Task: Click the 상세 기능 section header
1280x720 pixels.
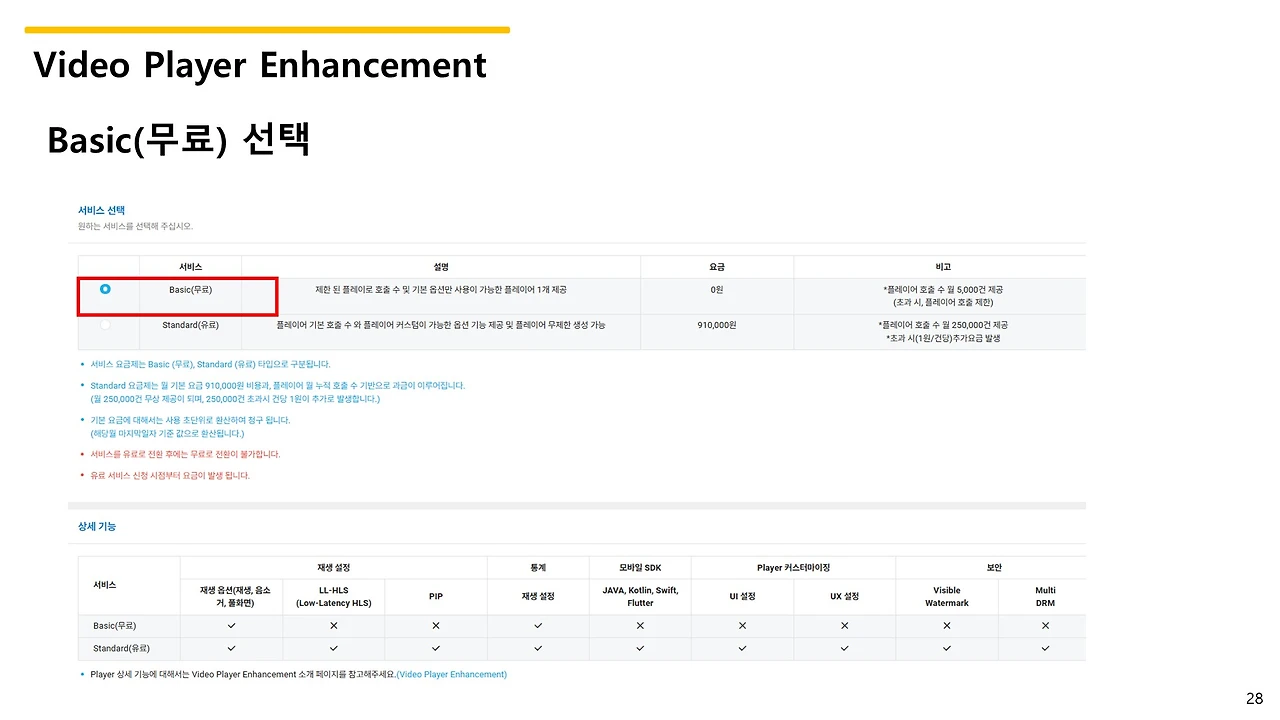Action: click(x=96, y=525)
